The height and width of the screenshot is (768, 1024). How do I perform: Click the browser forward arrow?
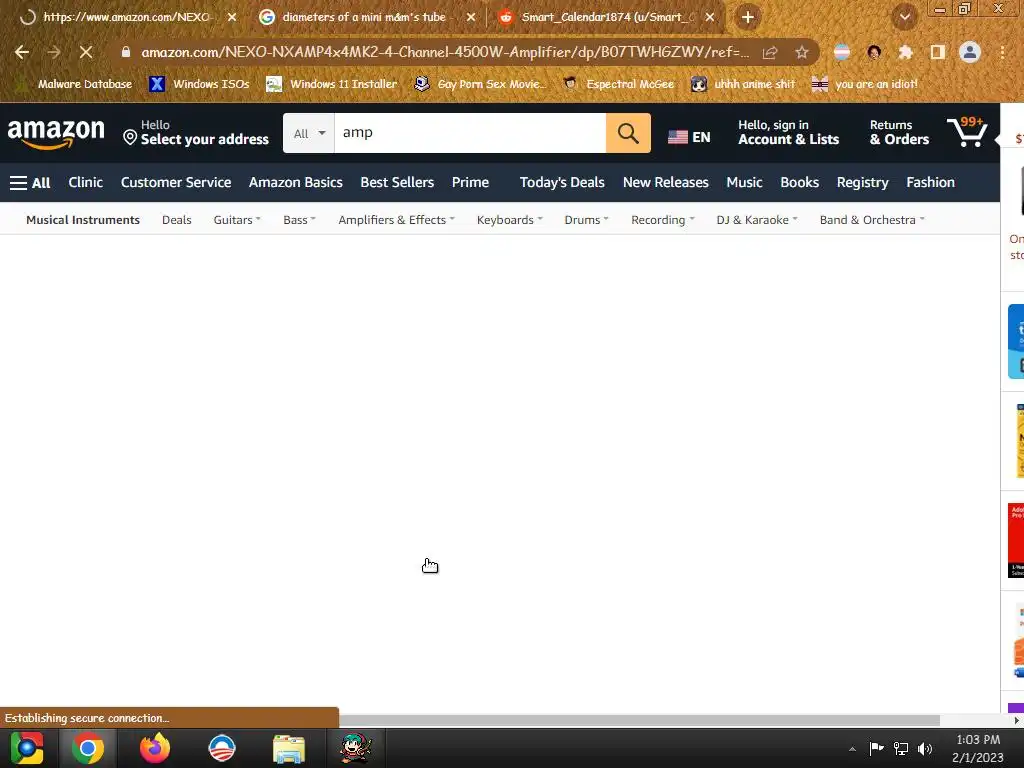point(54,52)
